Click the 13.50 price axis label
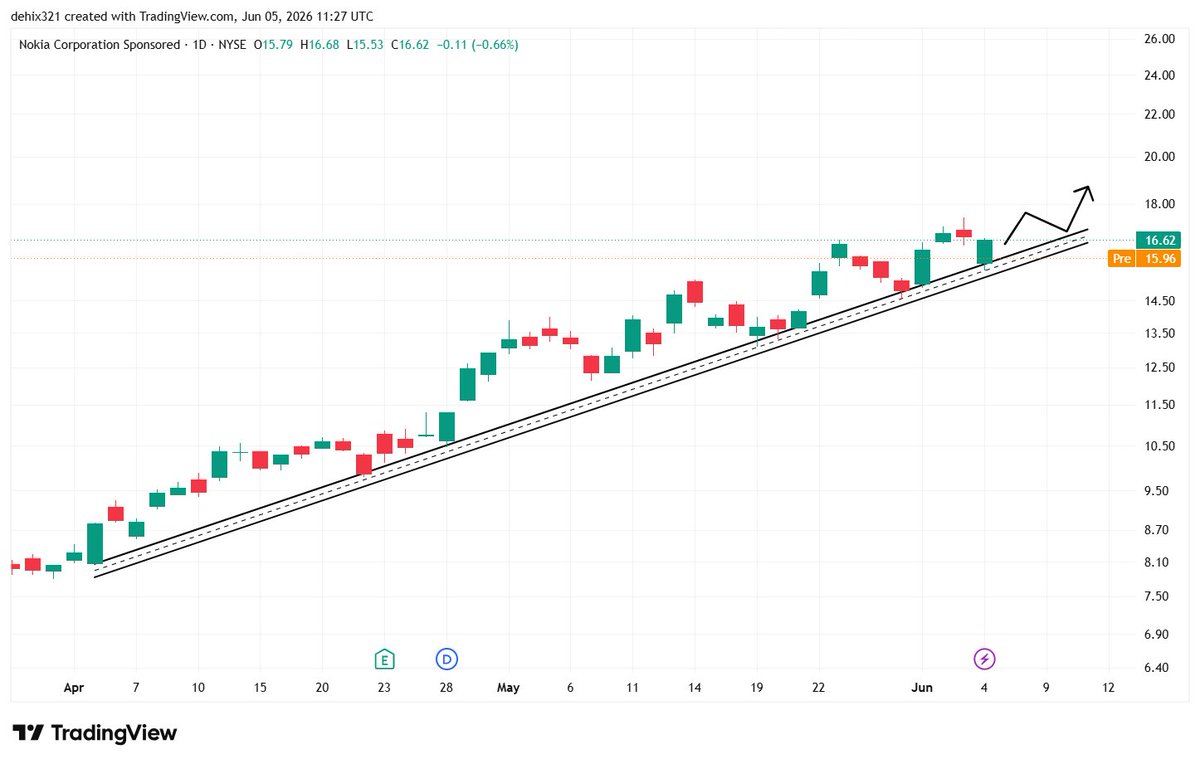Image resolution: width=1200 pixels, height=764 pixels. 1158,333
